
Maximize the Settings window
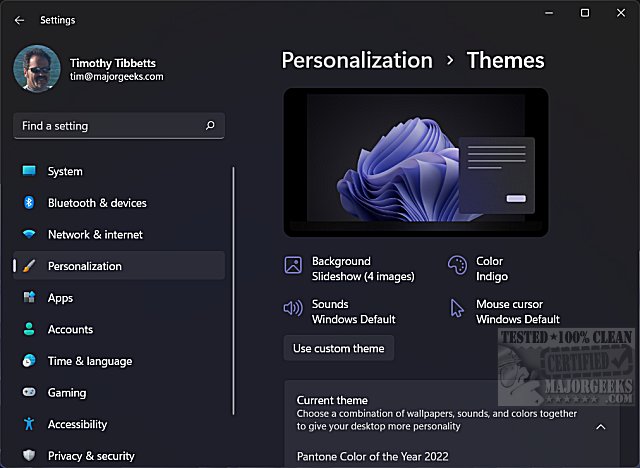pos(585,13)
